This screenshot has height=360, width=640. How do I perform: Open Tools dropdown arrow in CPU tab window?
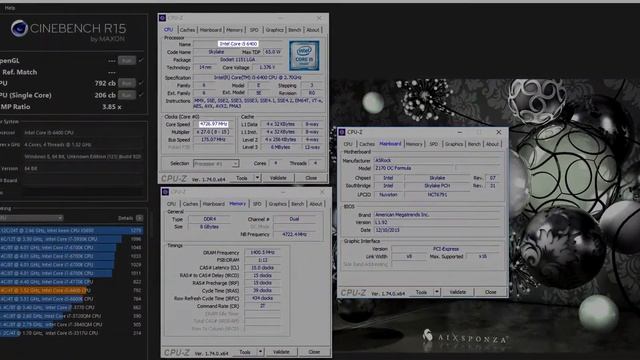pyautogui.click(x=258, y=178)
